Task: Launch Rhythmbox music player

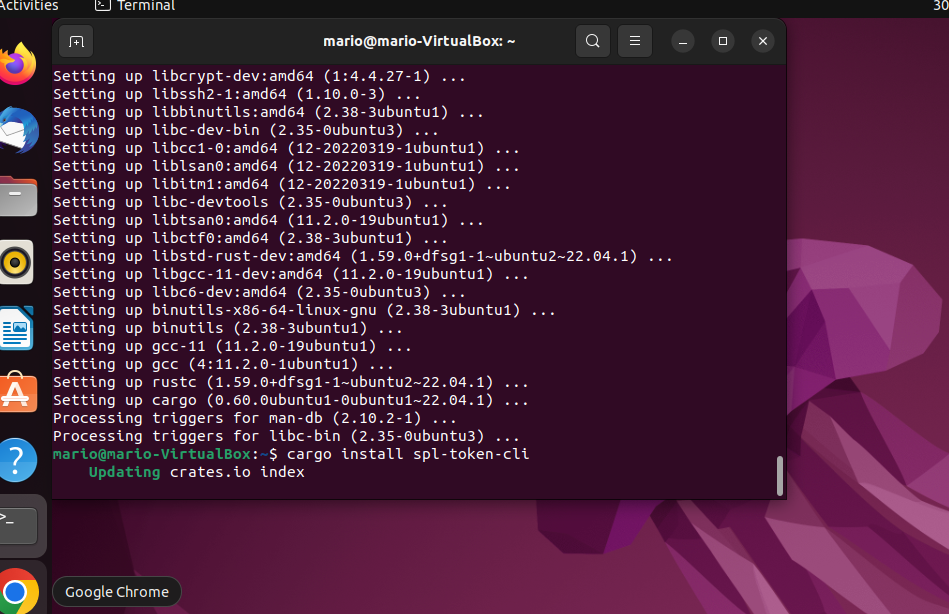Action: click(16, 262)
